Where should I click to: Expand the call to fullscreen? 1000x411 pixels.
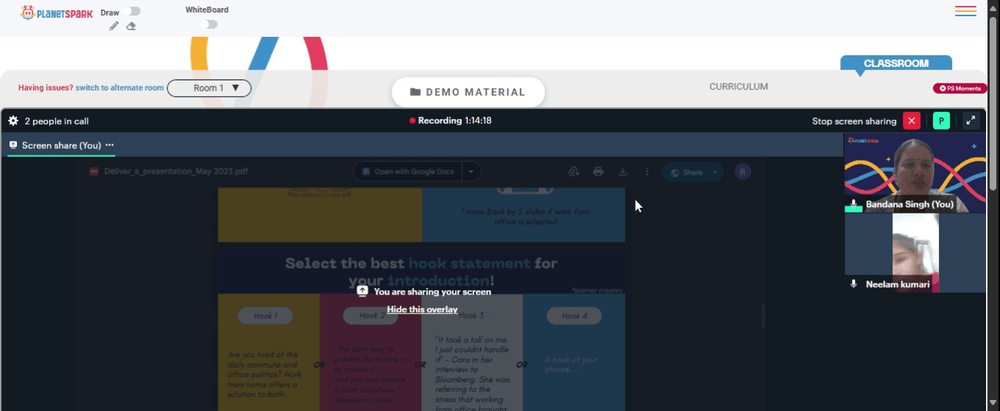[971, 121]
